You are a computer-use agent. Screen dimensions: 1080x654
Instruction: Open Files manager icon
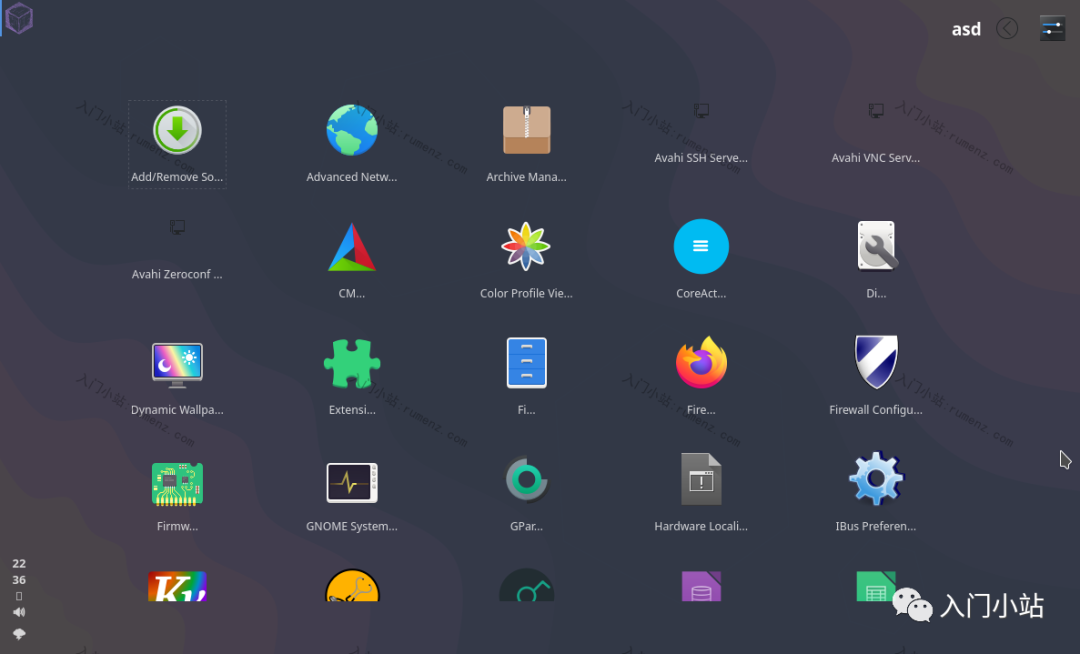[526, 363]
